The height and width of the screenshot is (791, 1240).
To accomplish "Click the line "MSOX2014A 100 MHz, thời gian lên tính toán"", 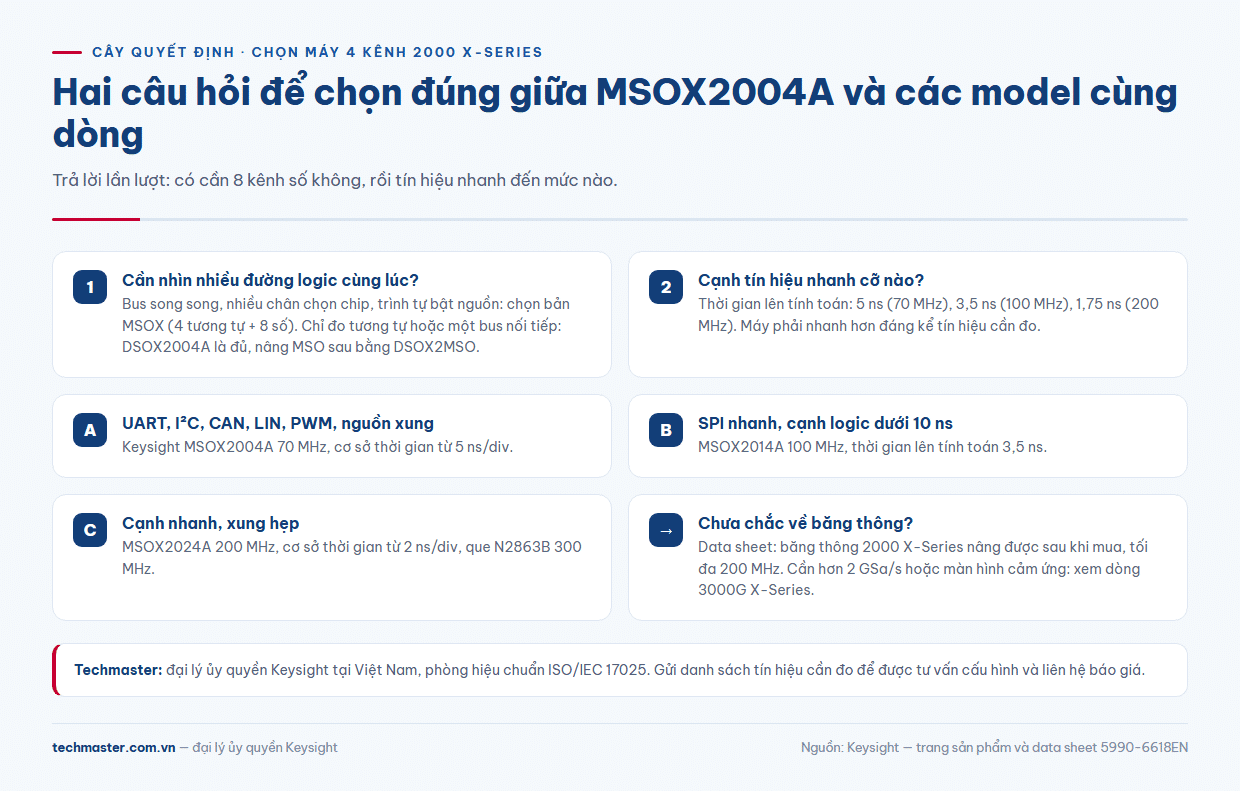I will [x=872, y=447].
